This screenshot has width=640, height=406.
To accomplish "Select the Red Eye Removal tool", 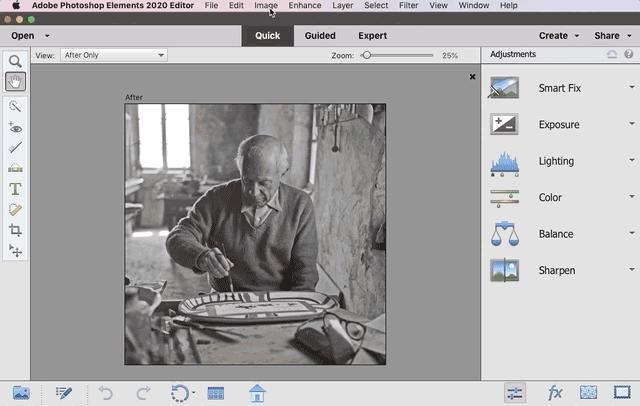I will pyautogui.click(x=15, y=127).
